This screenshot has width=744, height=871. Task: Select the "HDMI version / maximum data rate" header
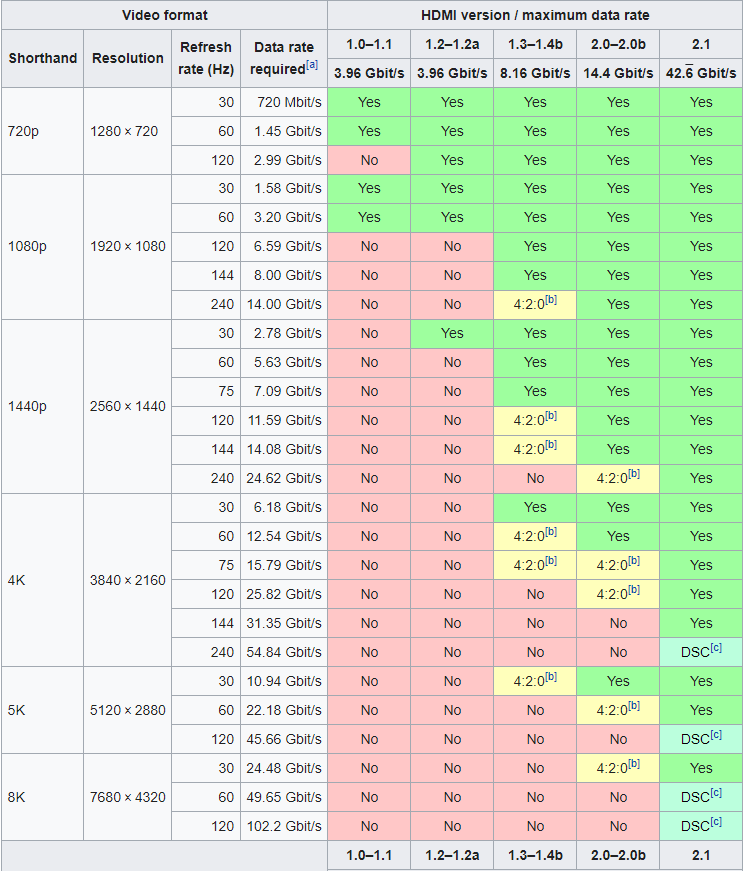pos(535,15)
